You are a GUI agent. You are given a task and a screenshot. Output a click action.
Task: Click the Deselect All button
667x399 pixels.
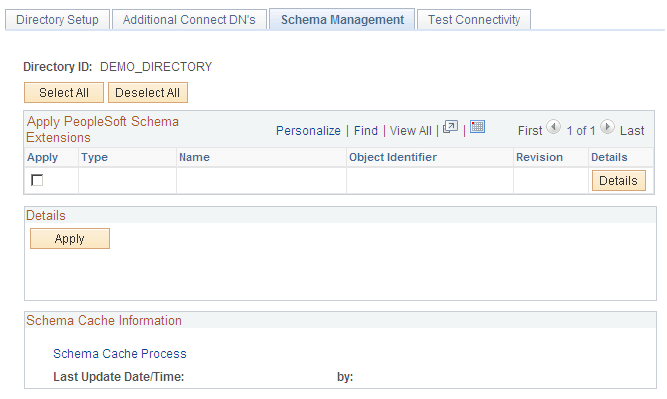click(148, 93)
